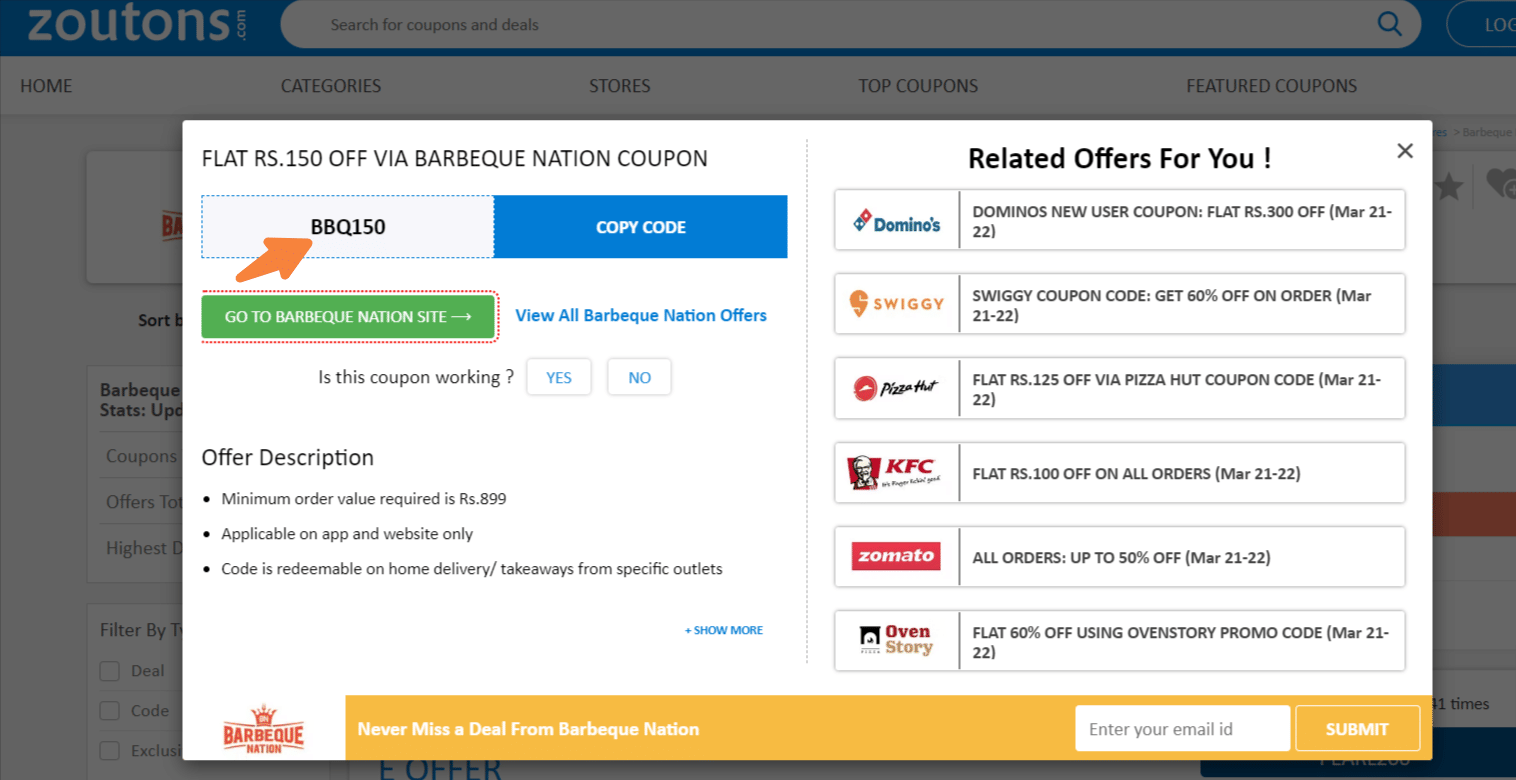This screenshot has width=1516, height=780.
Task: Click 'Related Offers For You !' heading
Action: 1120,158
